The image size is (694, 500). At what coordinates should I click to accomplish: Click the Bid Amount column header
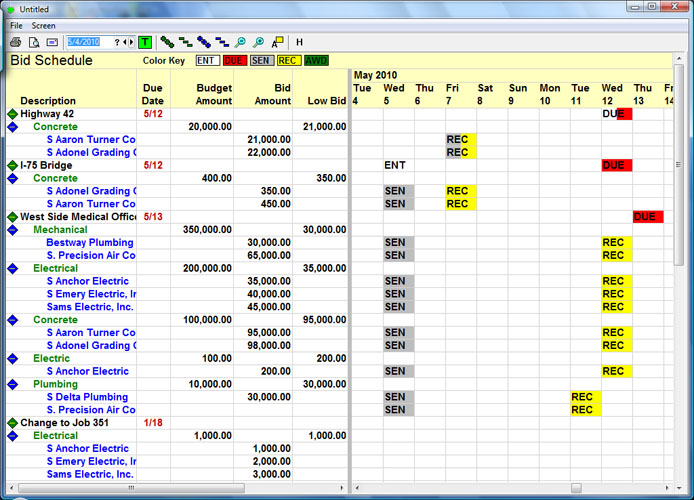coord(272,95)
